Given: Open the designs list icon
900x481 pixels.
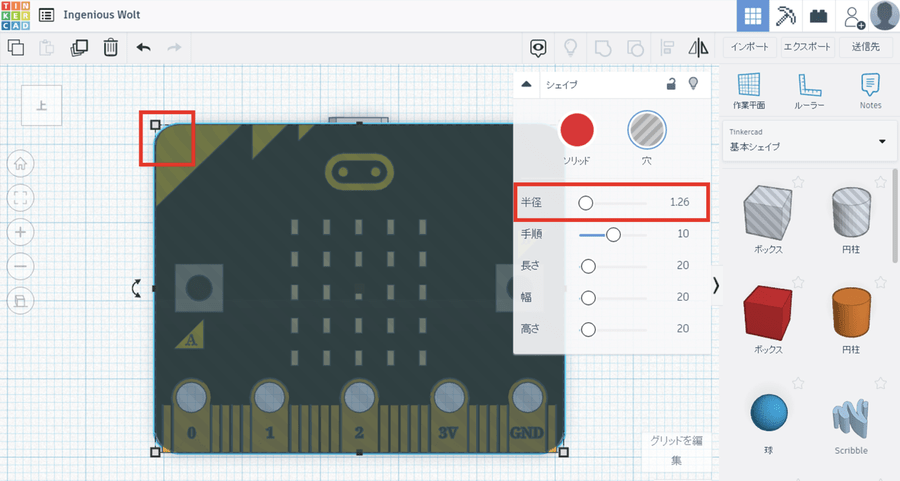Looking at the screenshot, I should tap(46, 15).
